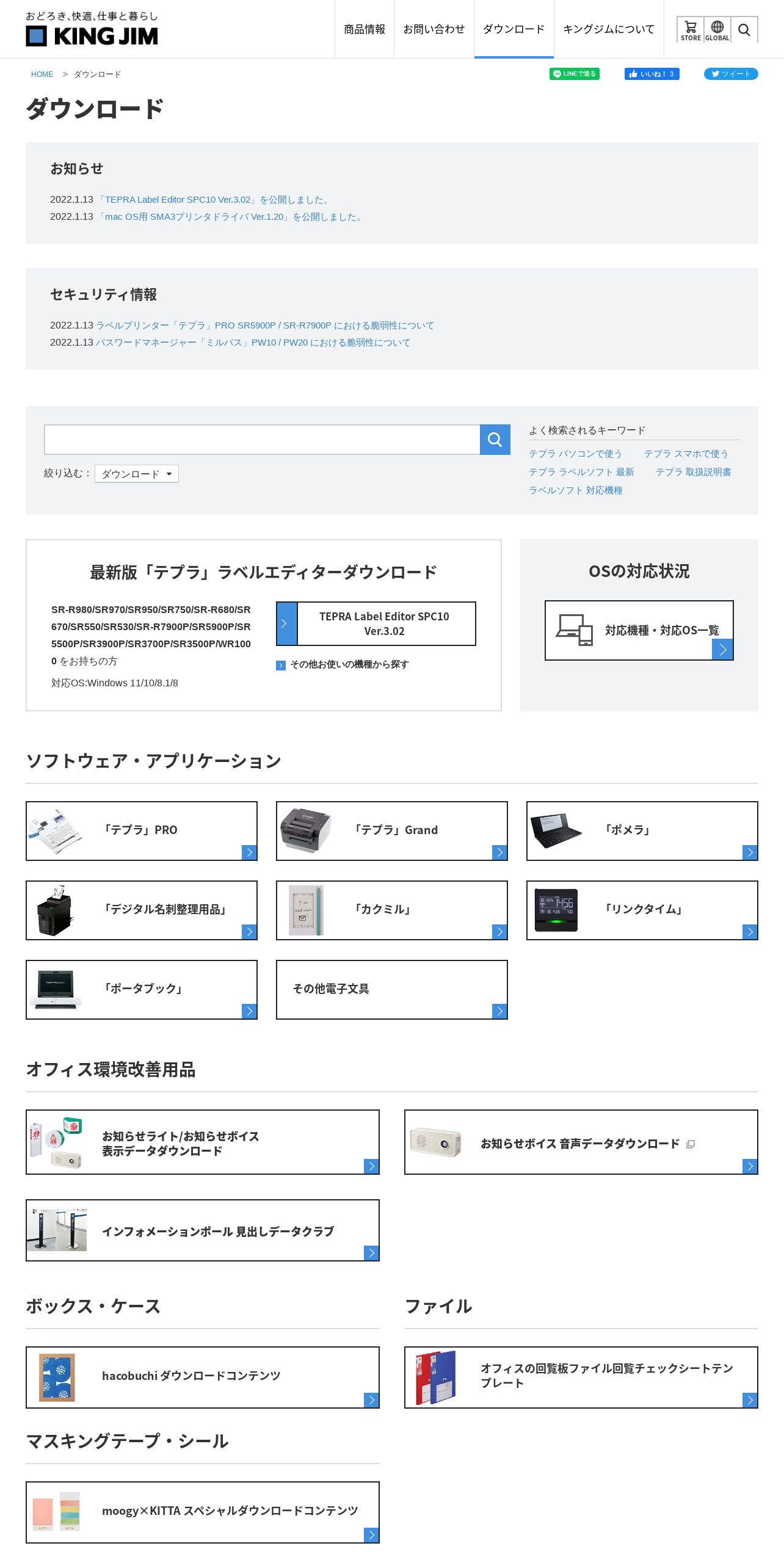
Task: Click the arrow icon on 「リンクタイム」 card
Action: click(750, 932)
